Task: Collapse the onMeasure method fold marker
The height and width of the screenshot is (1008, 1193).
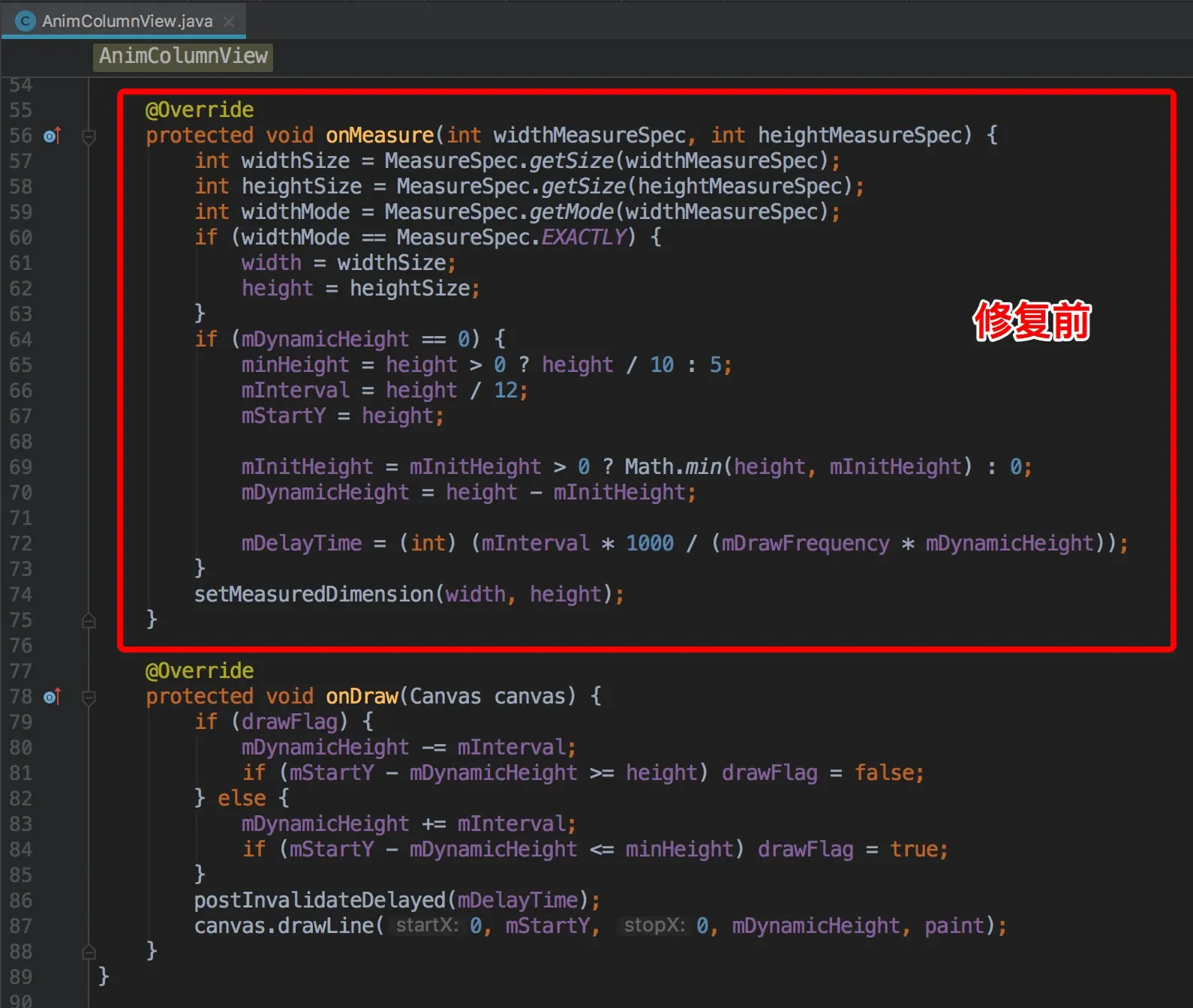Action: (89, 136)
